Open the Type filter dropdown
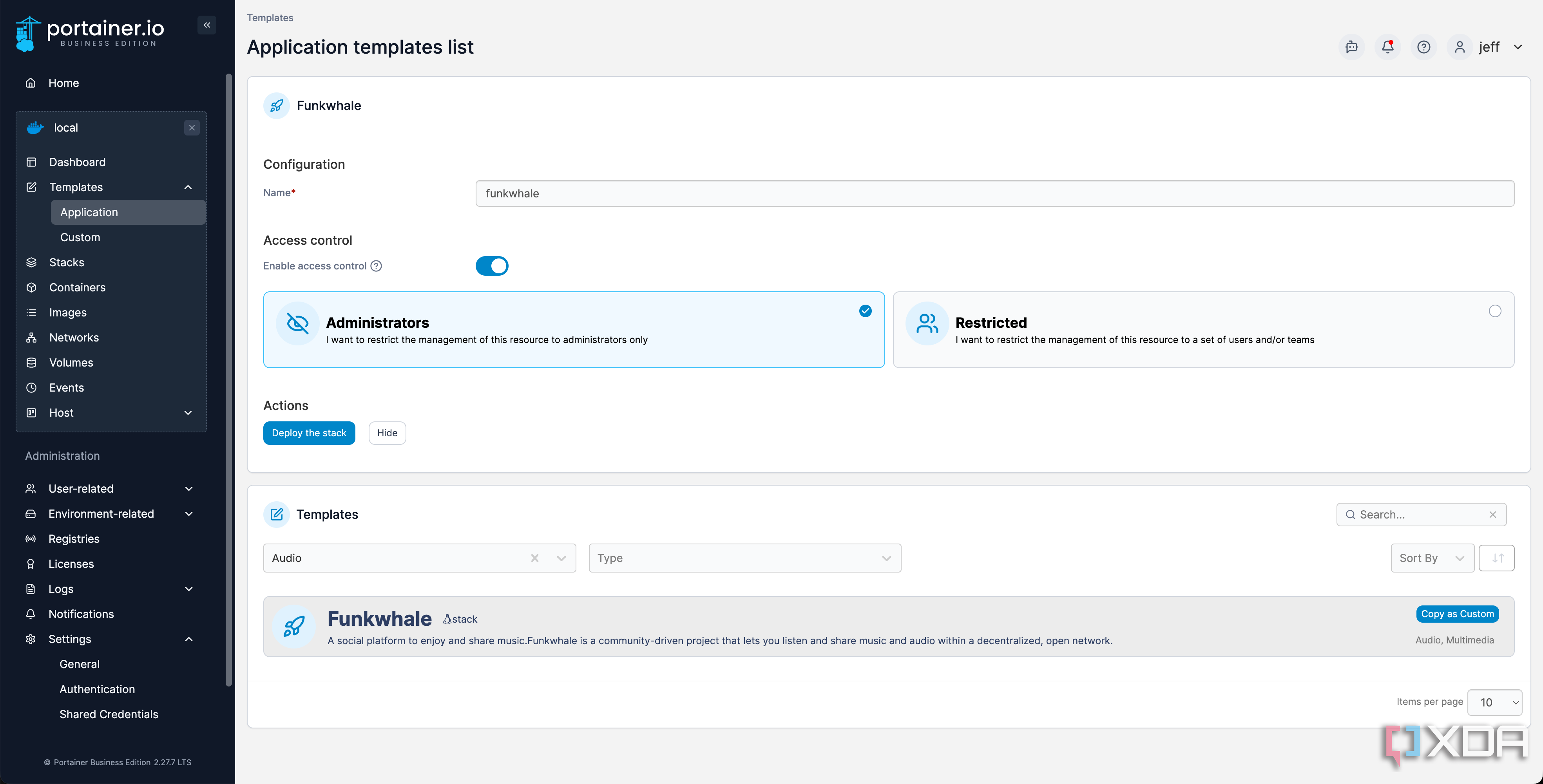 pos(744,558)
